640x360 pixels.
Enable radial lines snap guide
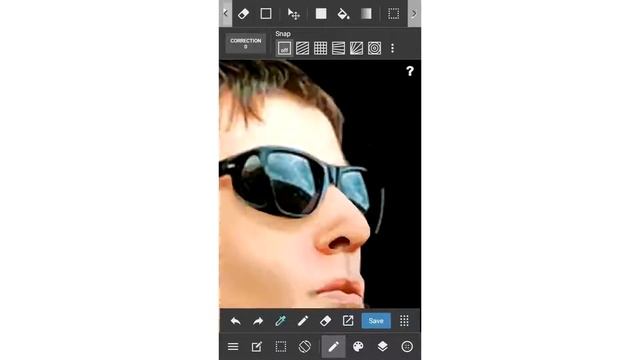point(356,49)
